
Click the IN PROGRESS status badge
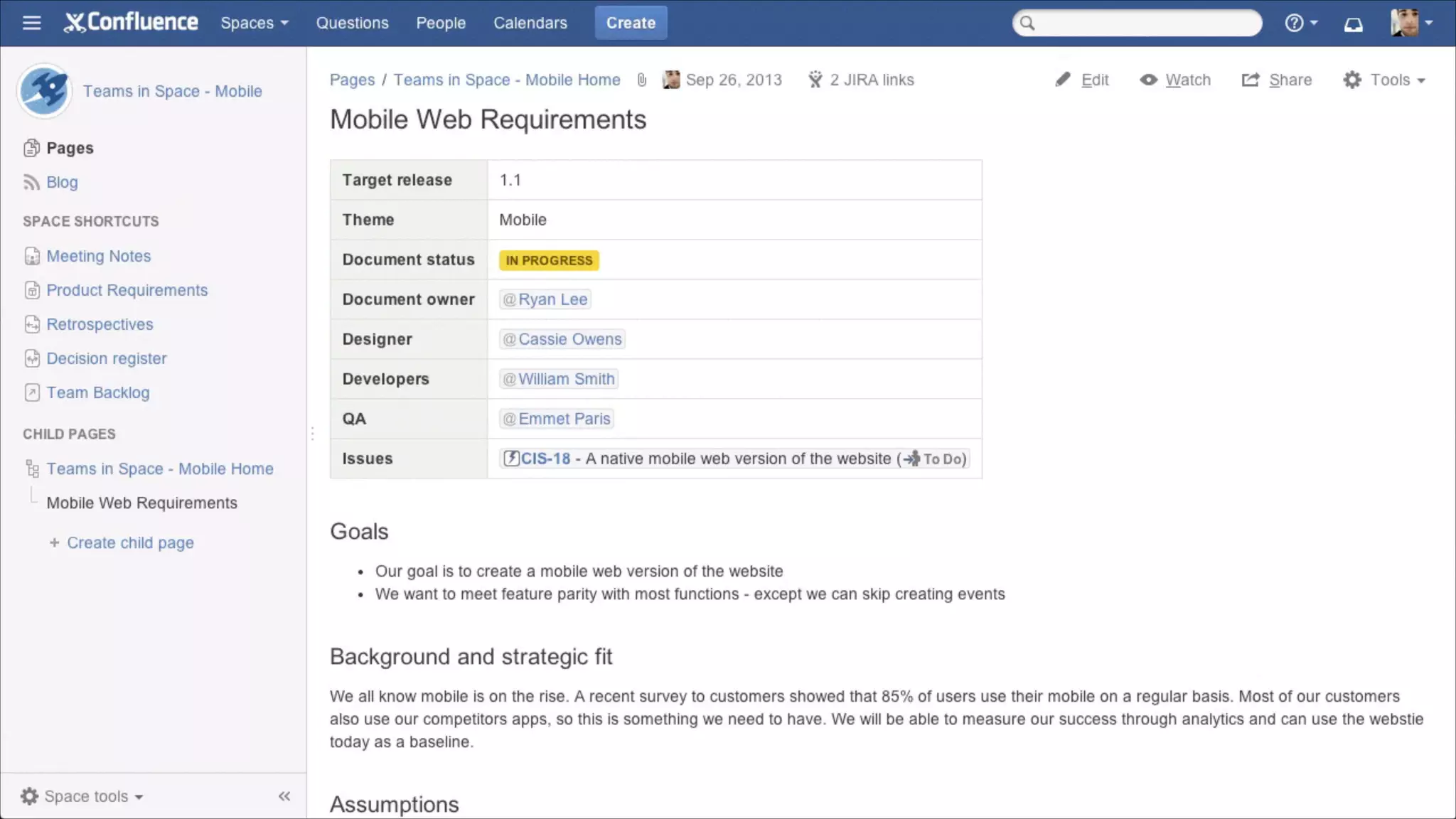click(x=549, y=260)
